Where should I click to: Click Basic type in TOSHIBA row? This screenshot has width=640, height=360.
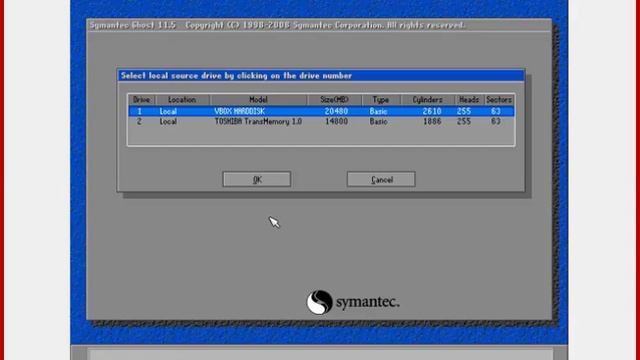click(x=378, y=122)
